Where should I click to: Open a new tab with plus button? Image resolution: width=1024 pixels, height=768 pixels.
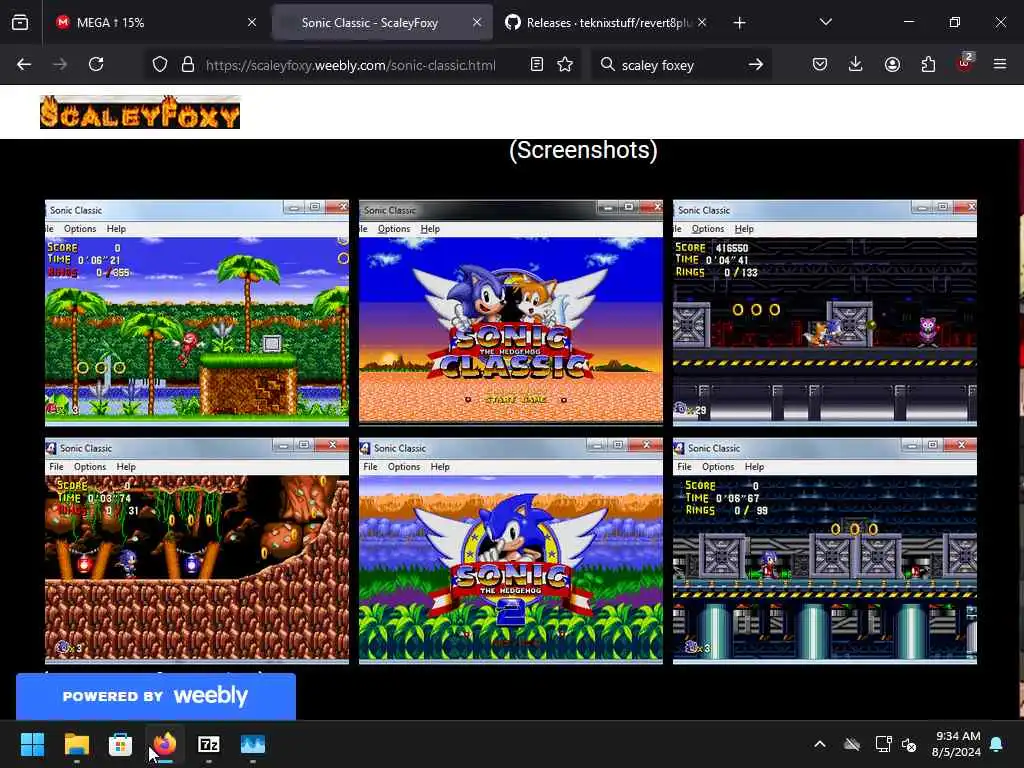tap(739, 23)
